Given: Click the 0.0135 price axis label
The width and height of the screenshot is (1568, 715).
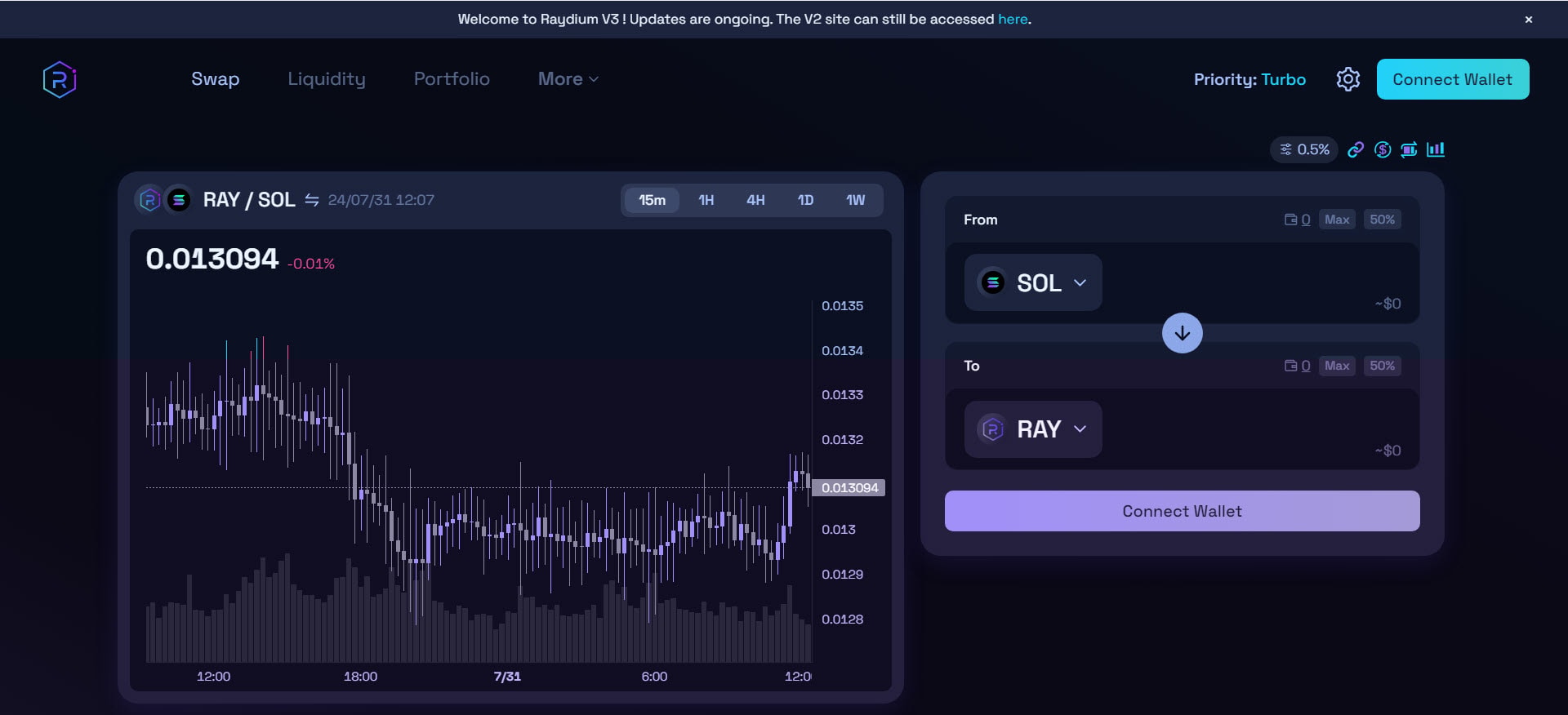Looking at the screenshot, I should click(842, 306).
